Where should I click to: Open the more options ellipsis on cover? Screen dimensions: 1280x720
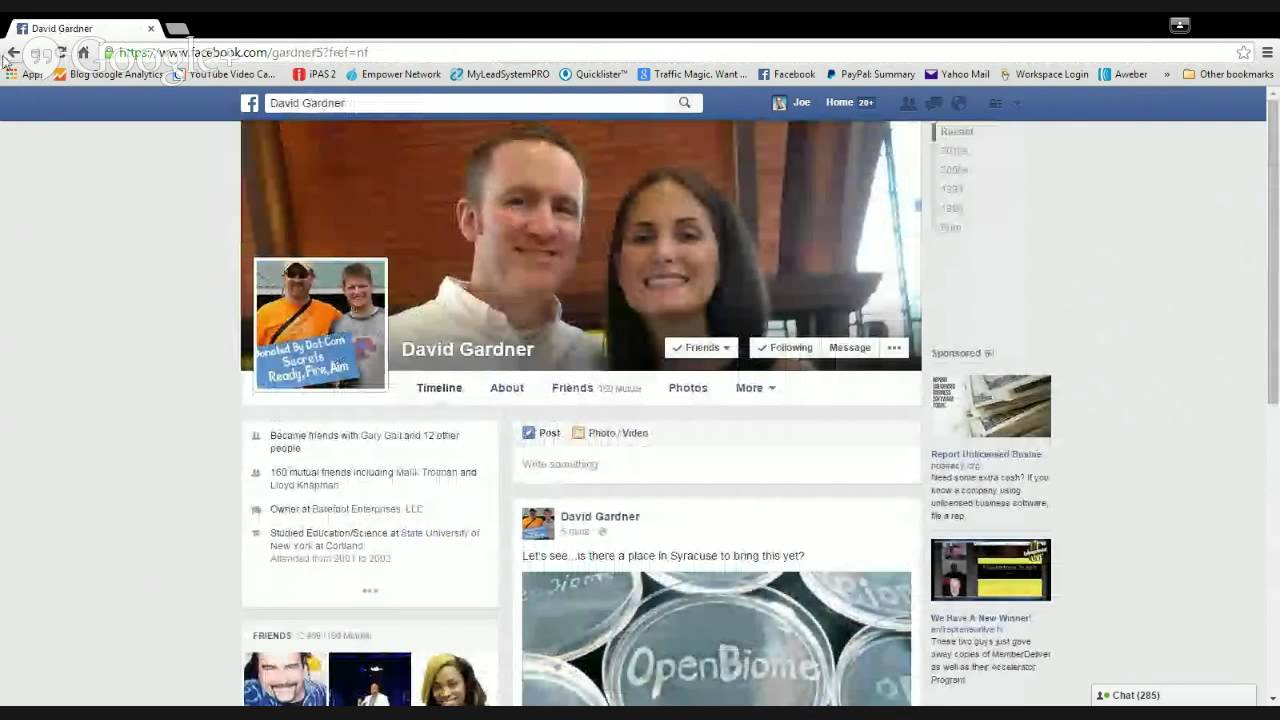pyautogui.click(x=894, y=348)
